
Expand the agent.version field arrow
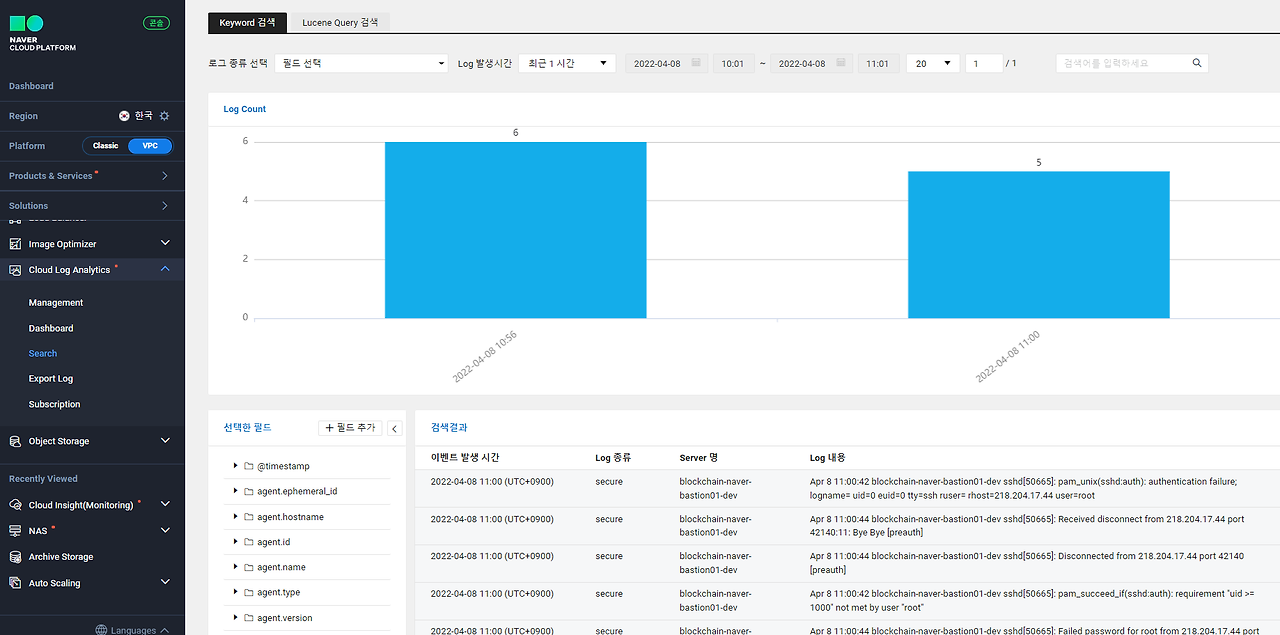point(236,618)
